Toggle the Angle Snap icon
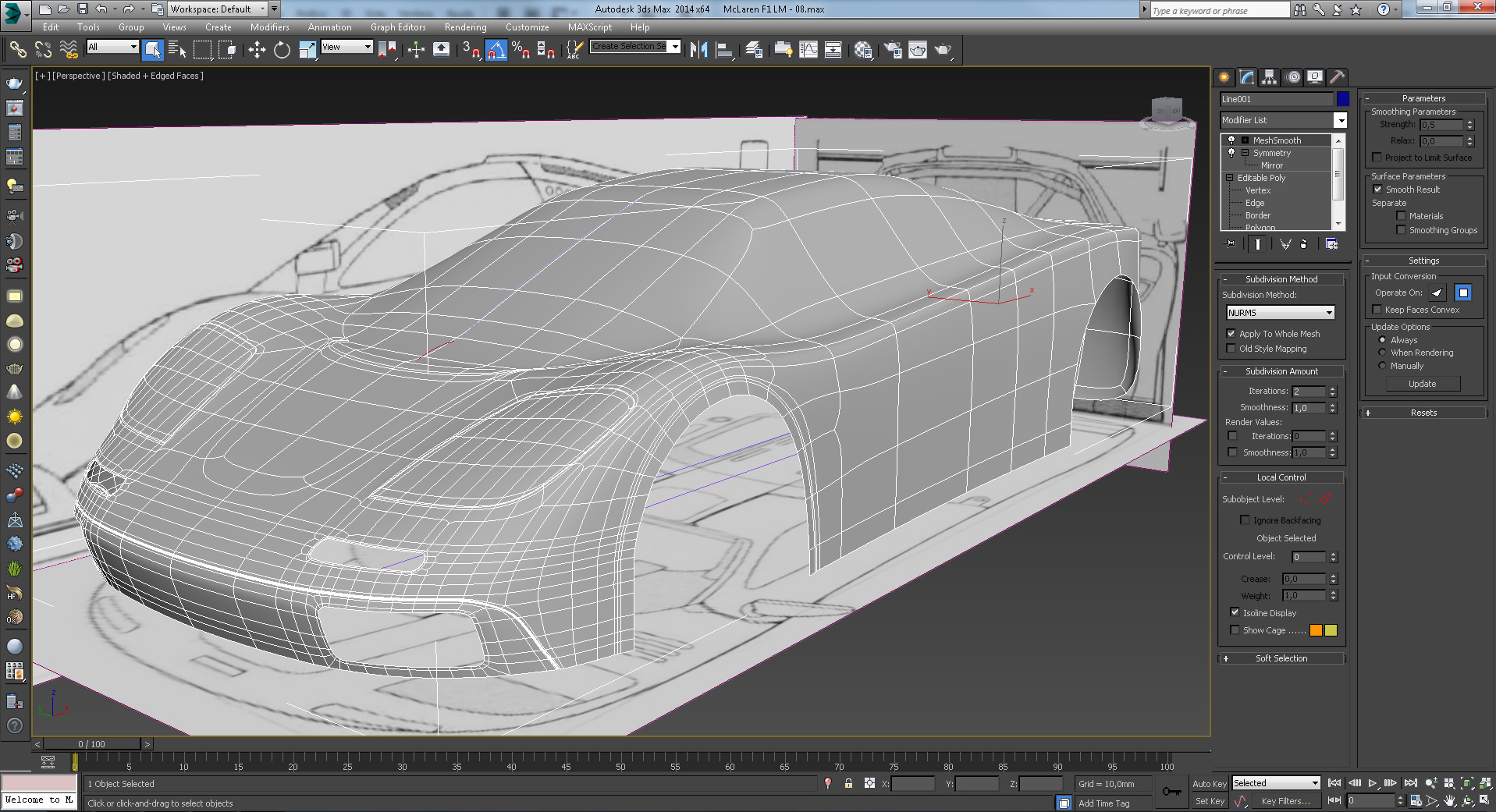This screenshot has height=812, width=1496. [x=496, y=50]
